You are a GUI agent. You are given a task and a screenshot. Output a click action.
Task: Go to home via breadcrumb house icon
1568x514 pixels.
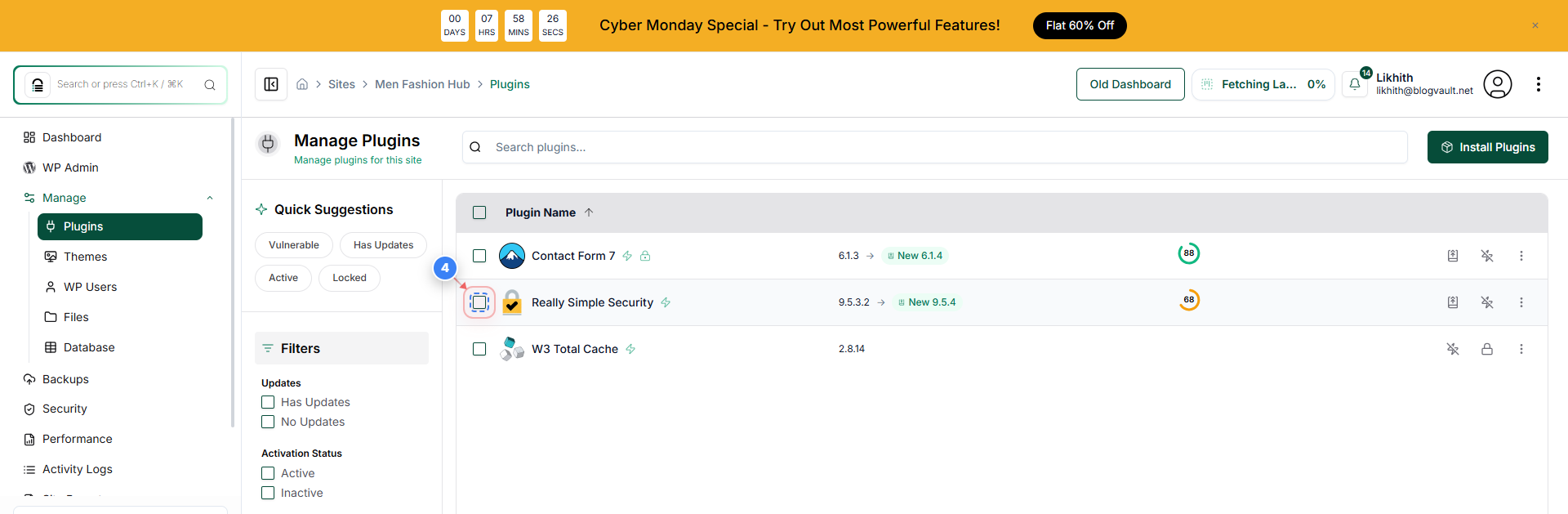pos(302,84)
